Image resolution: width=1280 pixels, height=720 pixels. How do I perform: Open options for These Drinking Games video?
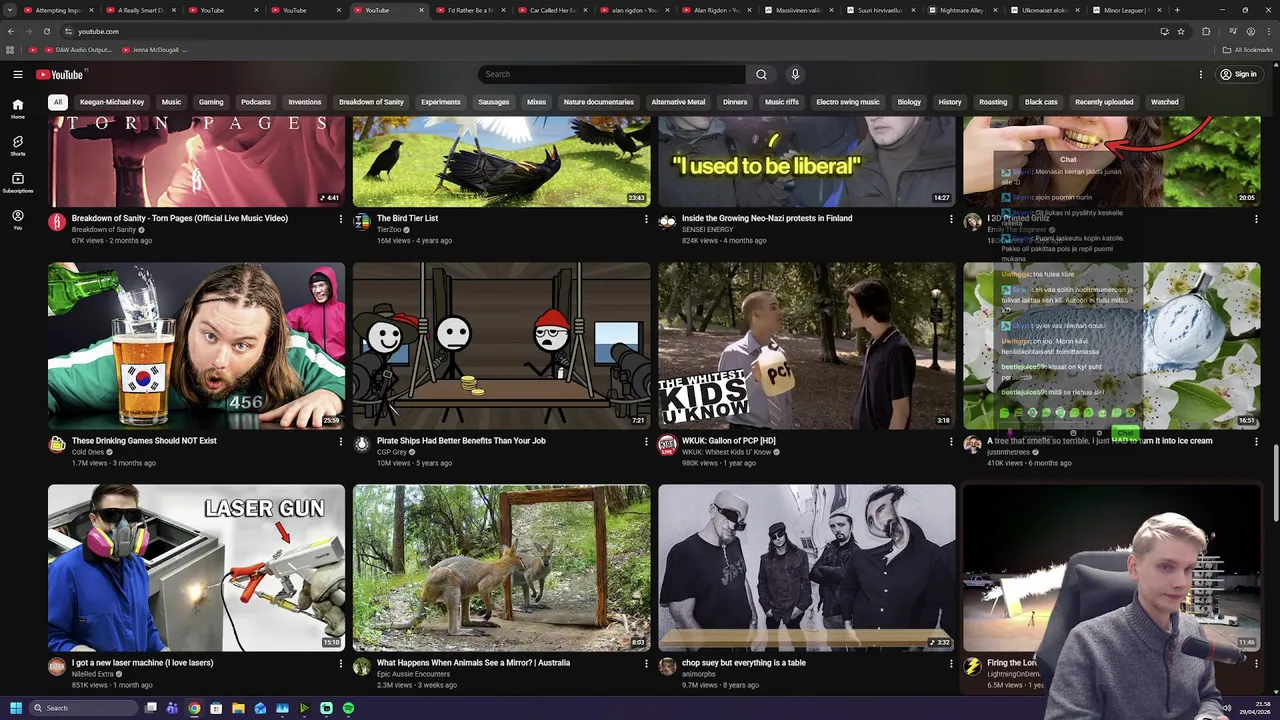[x=341, y=441]
